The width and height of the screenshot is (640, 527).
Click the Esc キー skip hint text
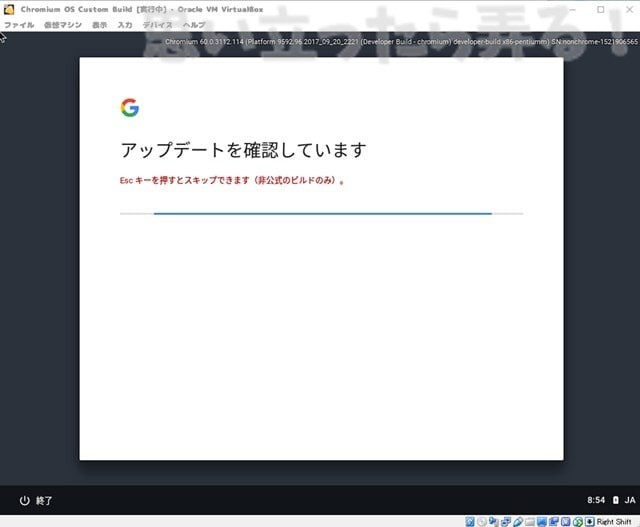coord(232,180)
